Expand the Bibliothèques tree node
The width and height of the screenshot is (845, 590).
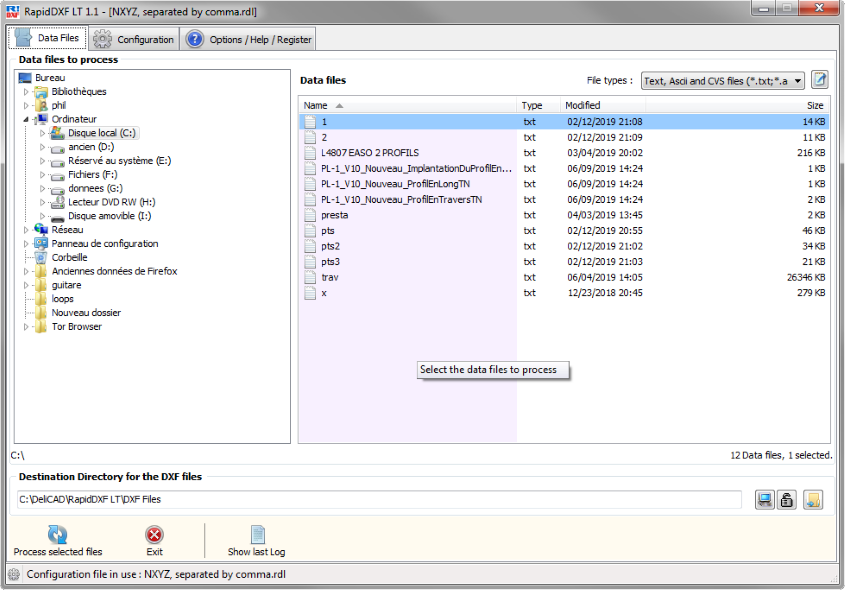26,92
